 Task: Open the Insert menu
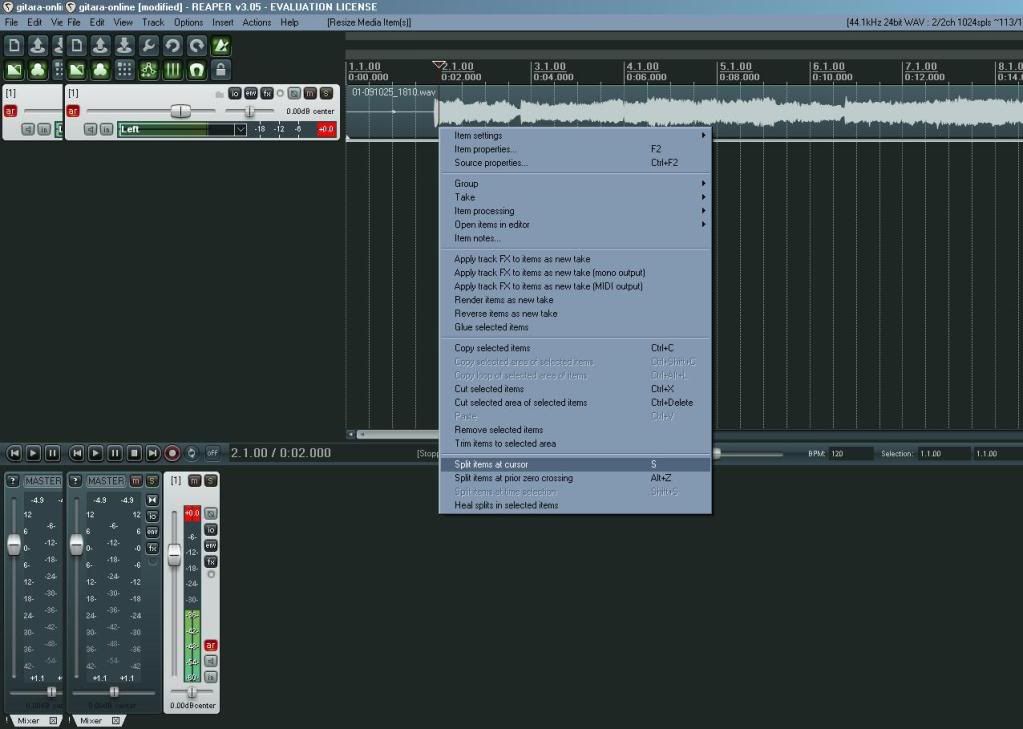(x=222, y=22)
